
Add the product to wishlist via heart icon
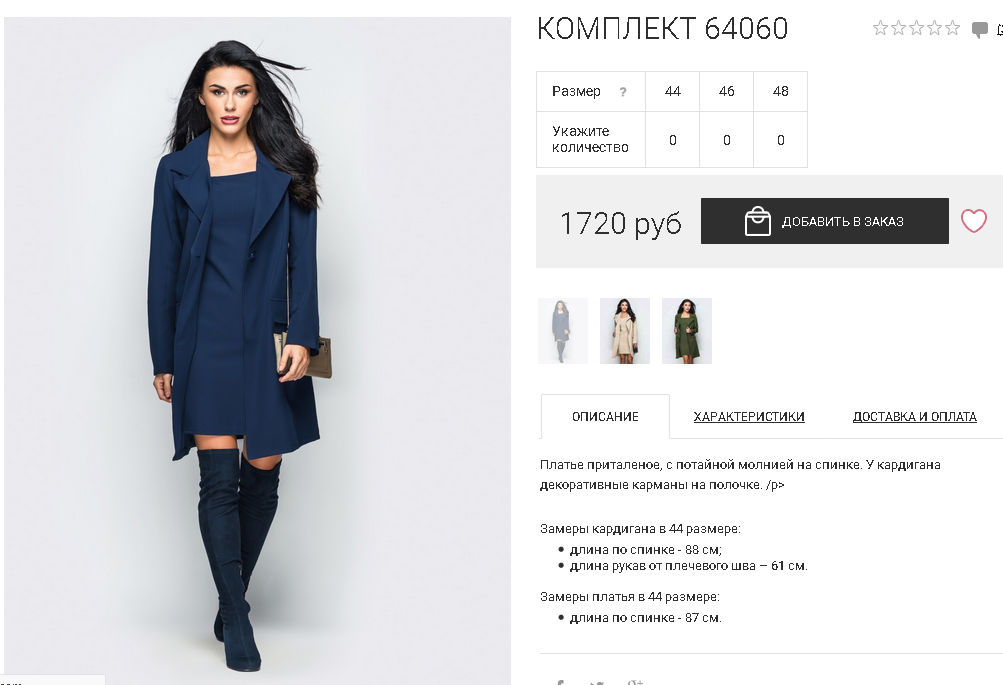click(x=974, y=221)
